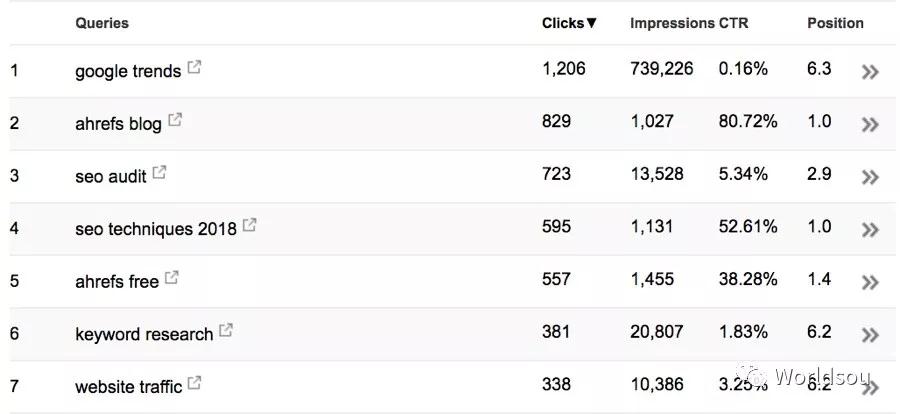The height and width of the screenshot is (414, 900).
Task: Open external link icon beside website traffic
Action: [195, 382]
